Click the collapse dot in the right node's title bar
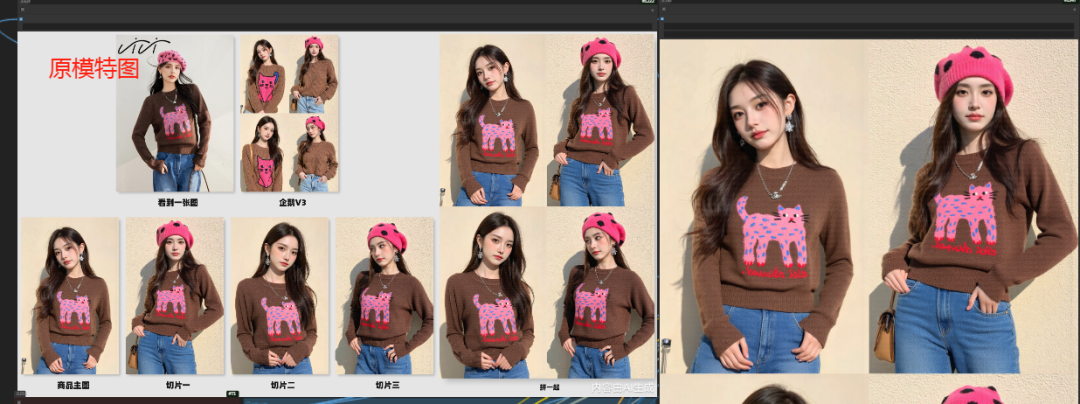The width and height of the screenshot is (1080, 404). (x=666, y=10)
